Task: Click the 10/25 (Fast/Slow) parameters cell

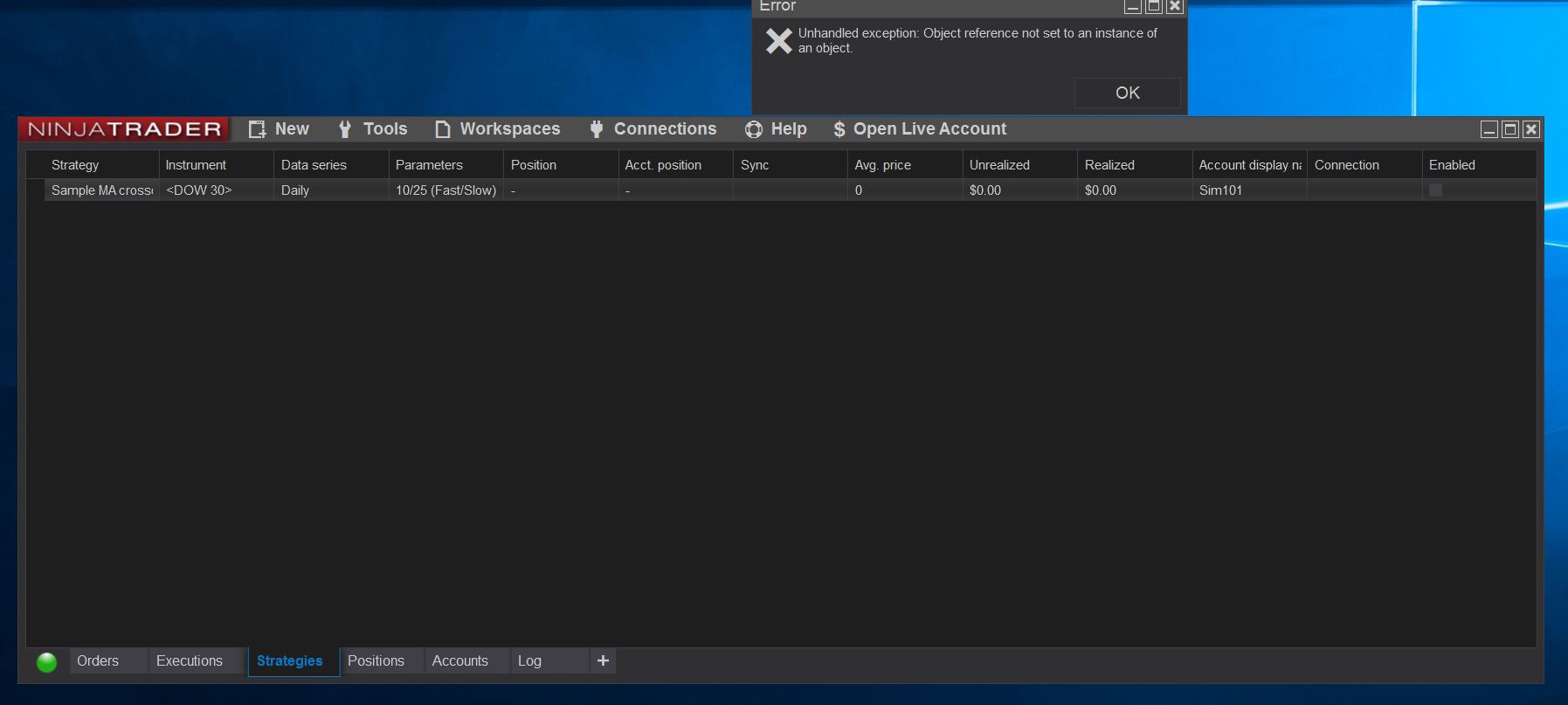Action: tap(446, 190)
